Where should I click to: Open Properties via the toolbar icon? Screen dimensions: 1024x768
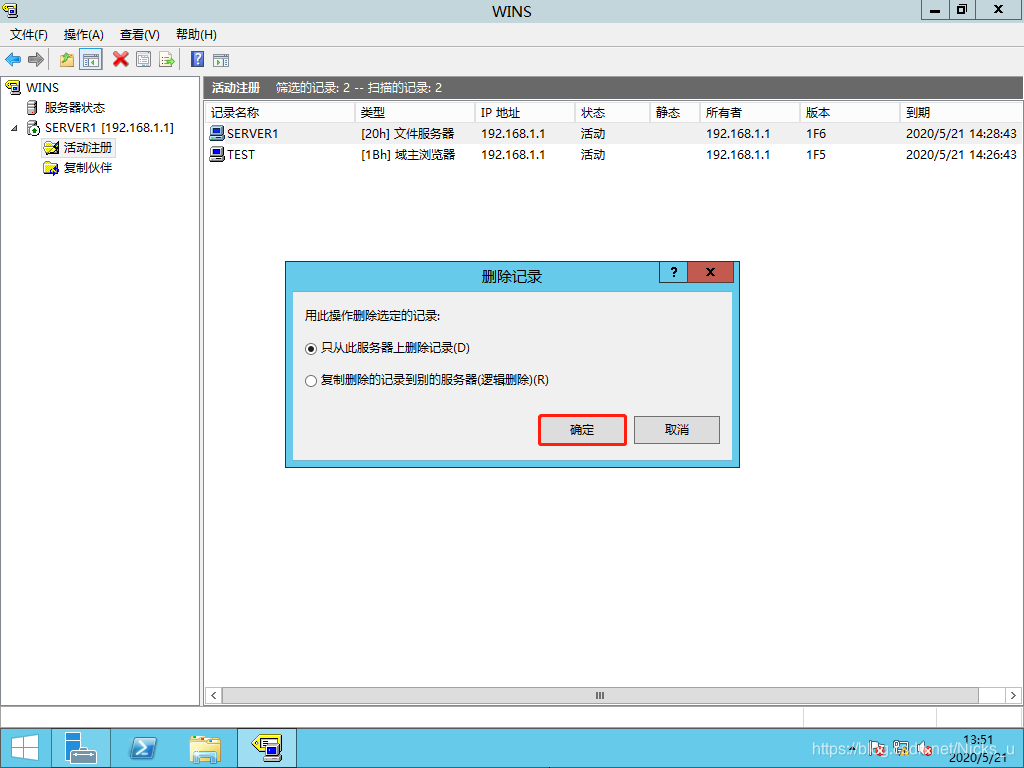tap(144, 60)
